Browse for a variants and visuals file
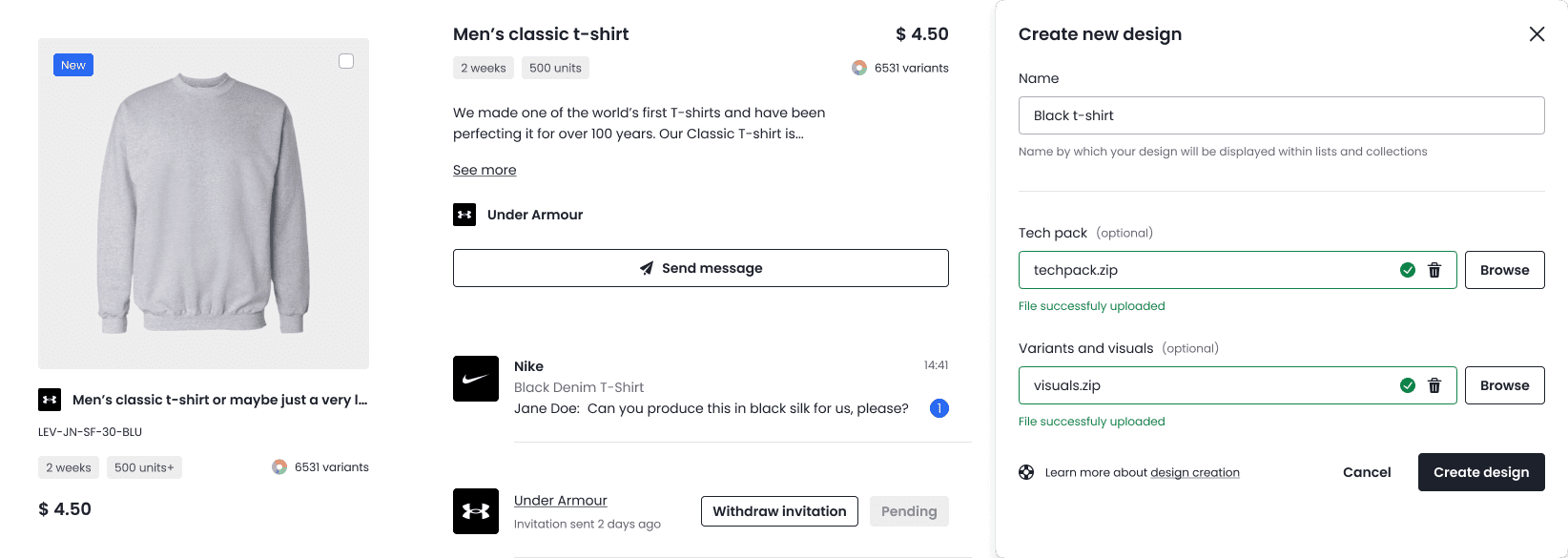The height and width of the screenshot is (558, 1568). [1504, 385]
